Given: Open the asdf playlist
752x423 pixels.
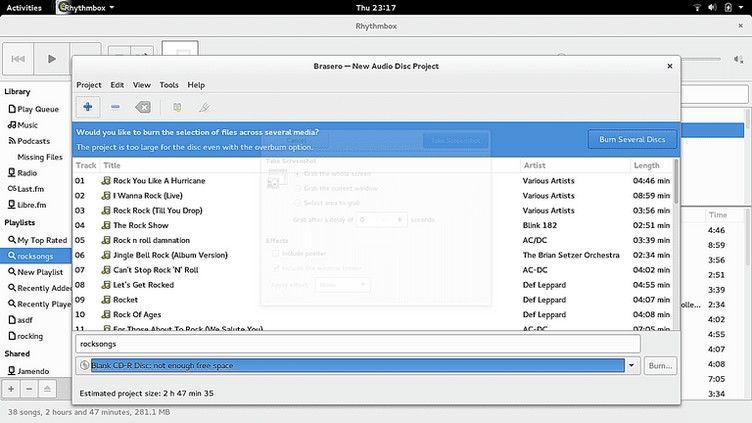Looking at the screenshot, I should click(x=25, y=320).
